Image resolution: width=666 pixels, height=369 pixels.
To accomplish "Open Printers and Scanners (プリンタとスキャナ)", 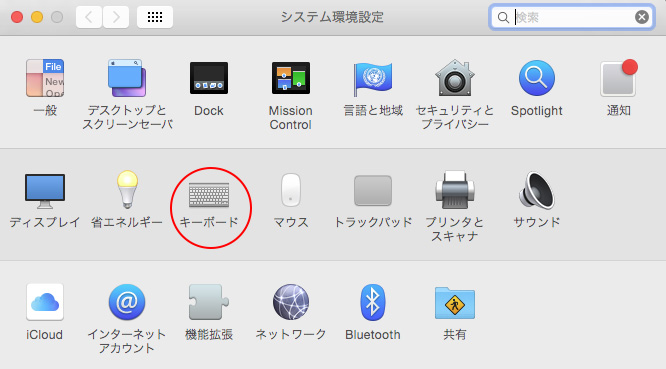I will [454, 190].
